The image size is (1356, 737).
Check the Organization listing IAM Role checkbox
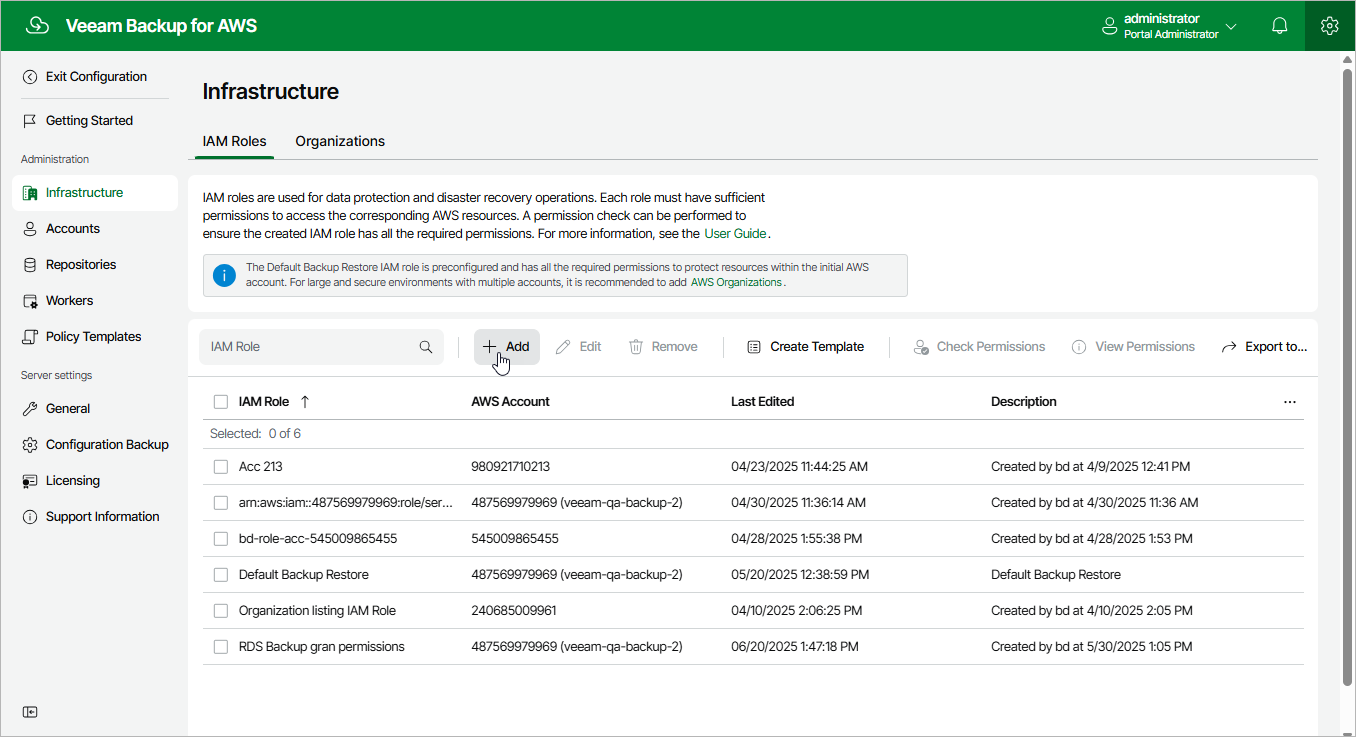[x=221, y=611]
